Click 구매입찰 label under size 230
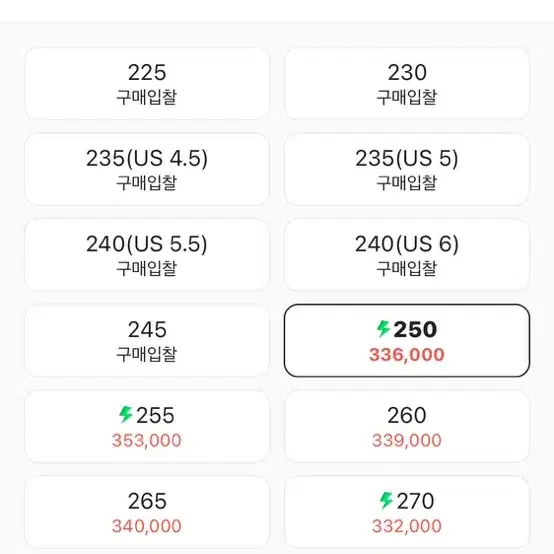The height and width of the screenshot is (554, 554). (x=407, y=97)
